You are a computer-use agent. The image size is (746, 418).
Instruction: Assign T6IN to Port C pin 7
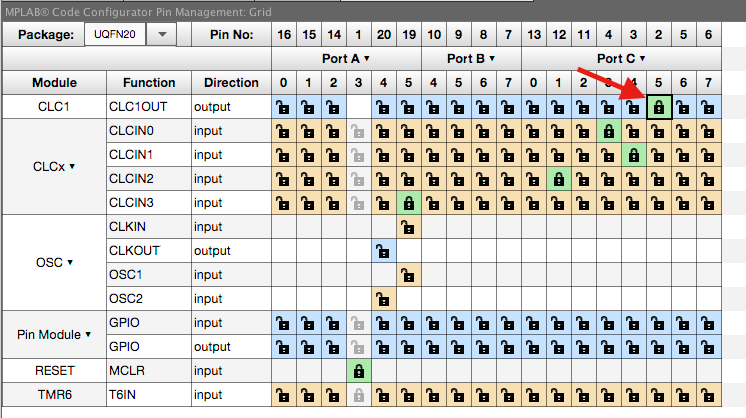(708, 395)
